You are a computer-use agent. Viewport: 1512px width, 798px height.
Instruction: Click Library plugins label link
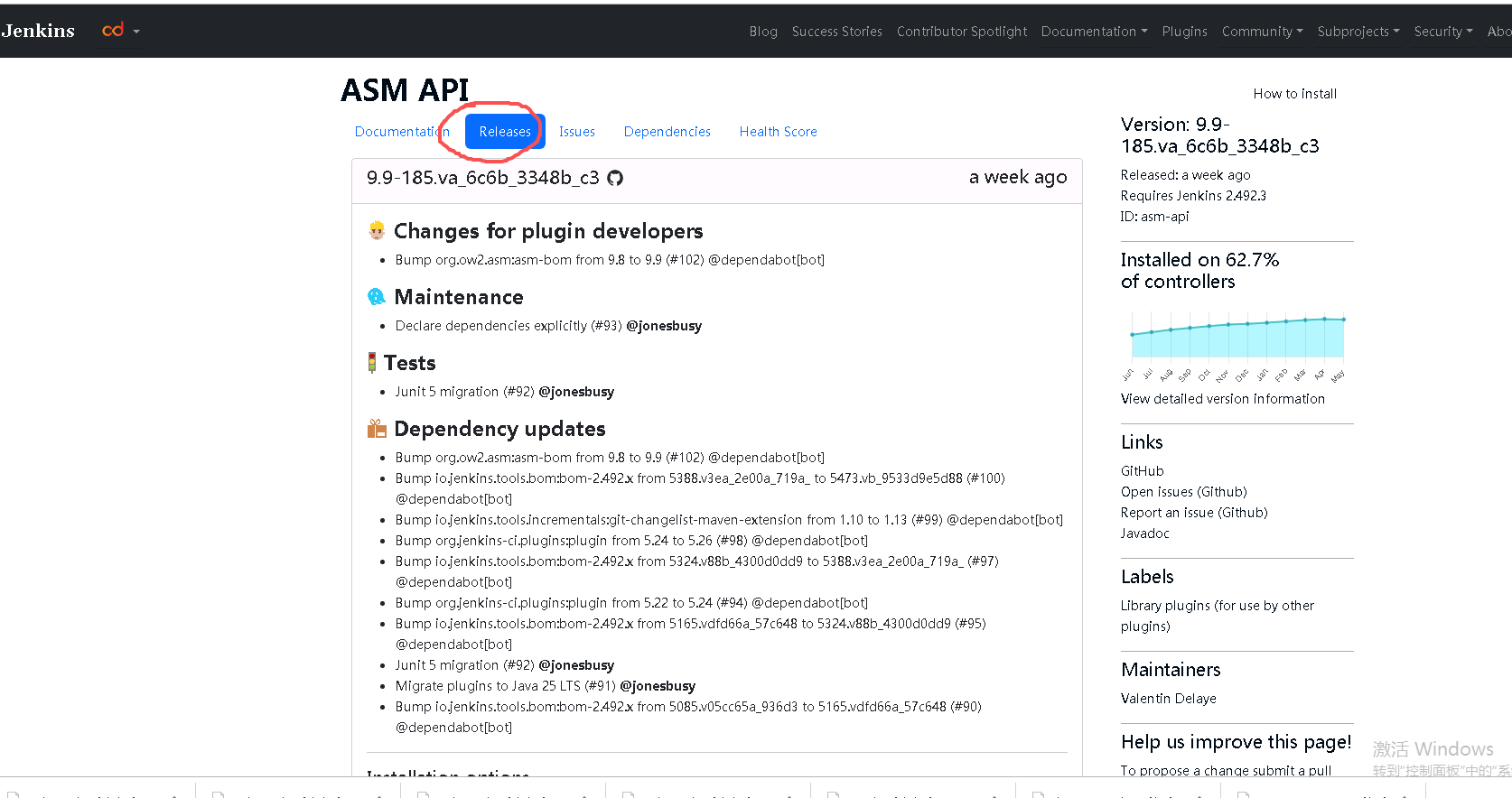click(x=1217, y=616)
